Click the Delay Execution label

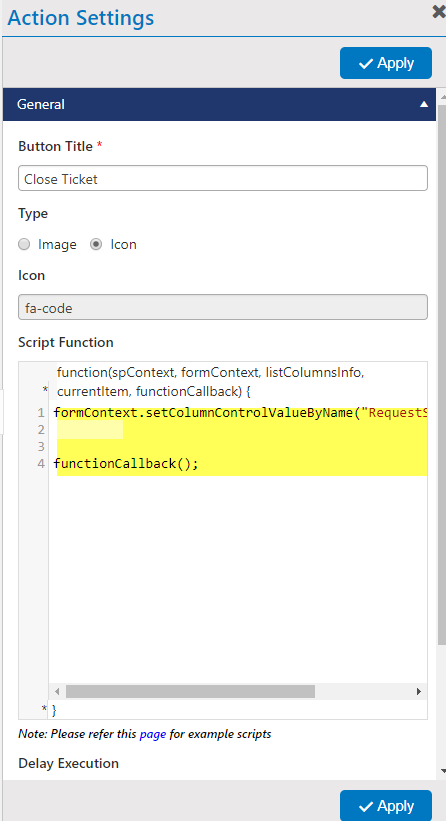point(69,763)
